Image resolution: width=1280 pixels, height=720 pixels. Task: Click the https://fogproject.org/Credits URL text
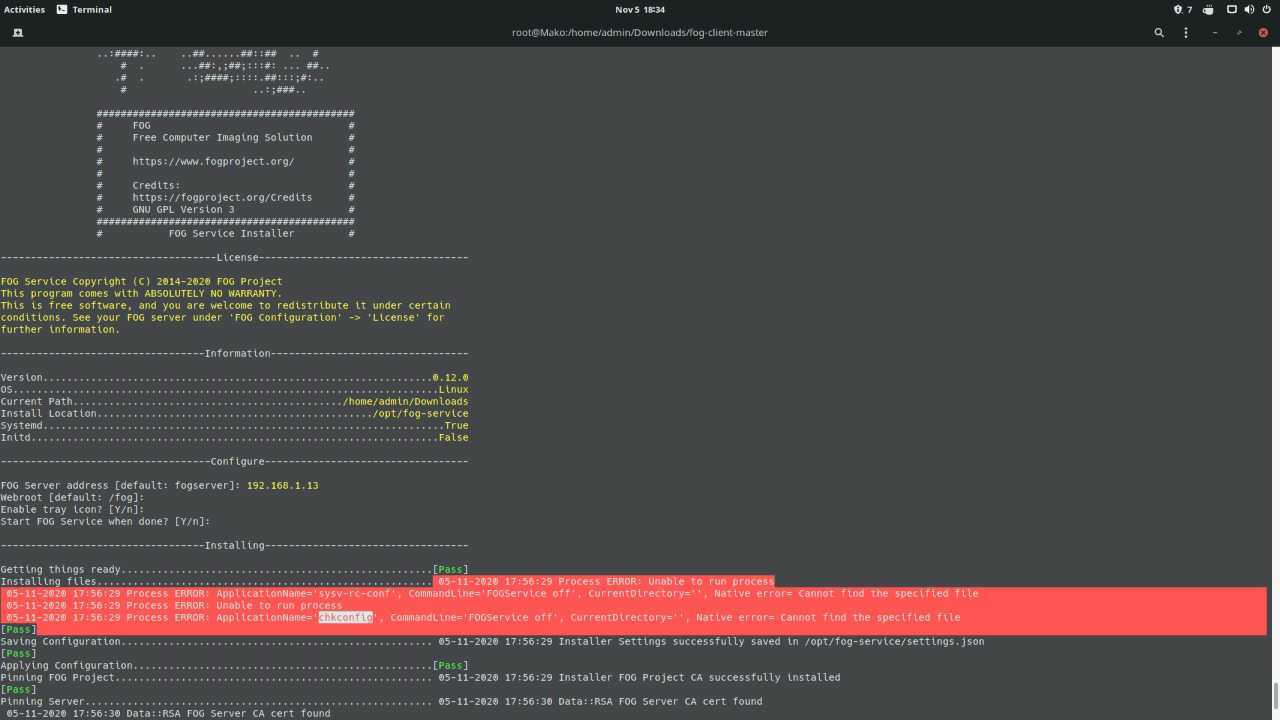[x=222, y=197]
